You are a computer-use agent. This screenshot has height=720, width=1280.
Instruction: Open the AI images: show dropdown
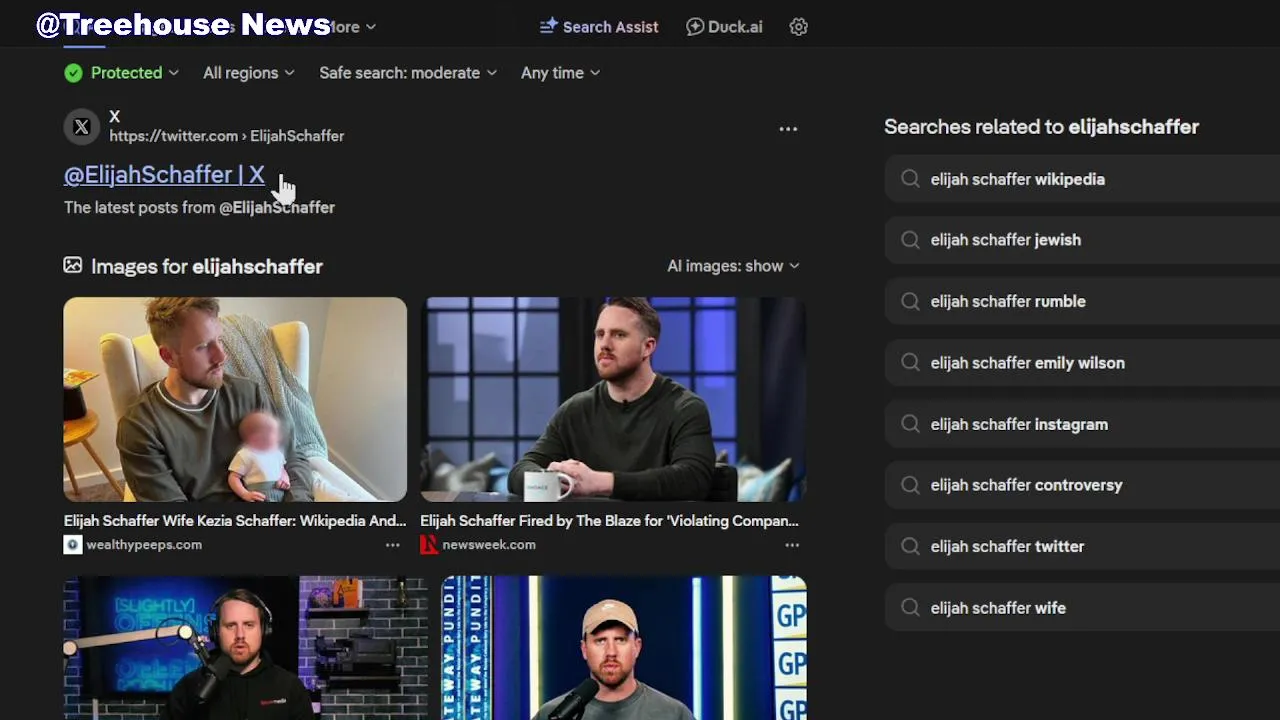[x=733, y=266]
